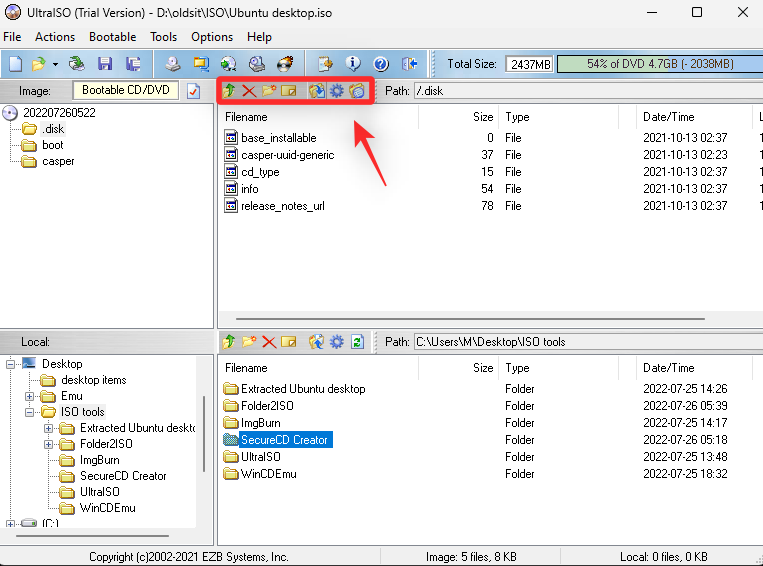Click the Rename icon in image pane toolbar
Image resolution: width=763 pixels, height=566 pixels.
click(x=289, y=91)
